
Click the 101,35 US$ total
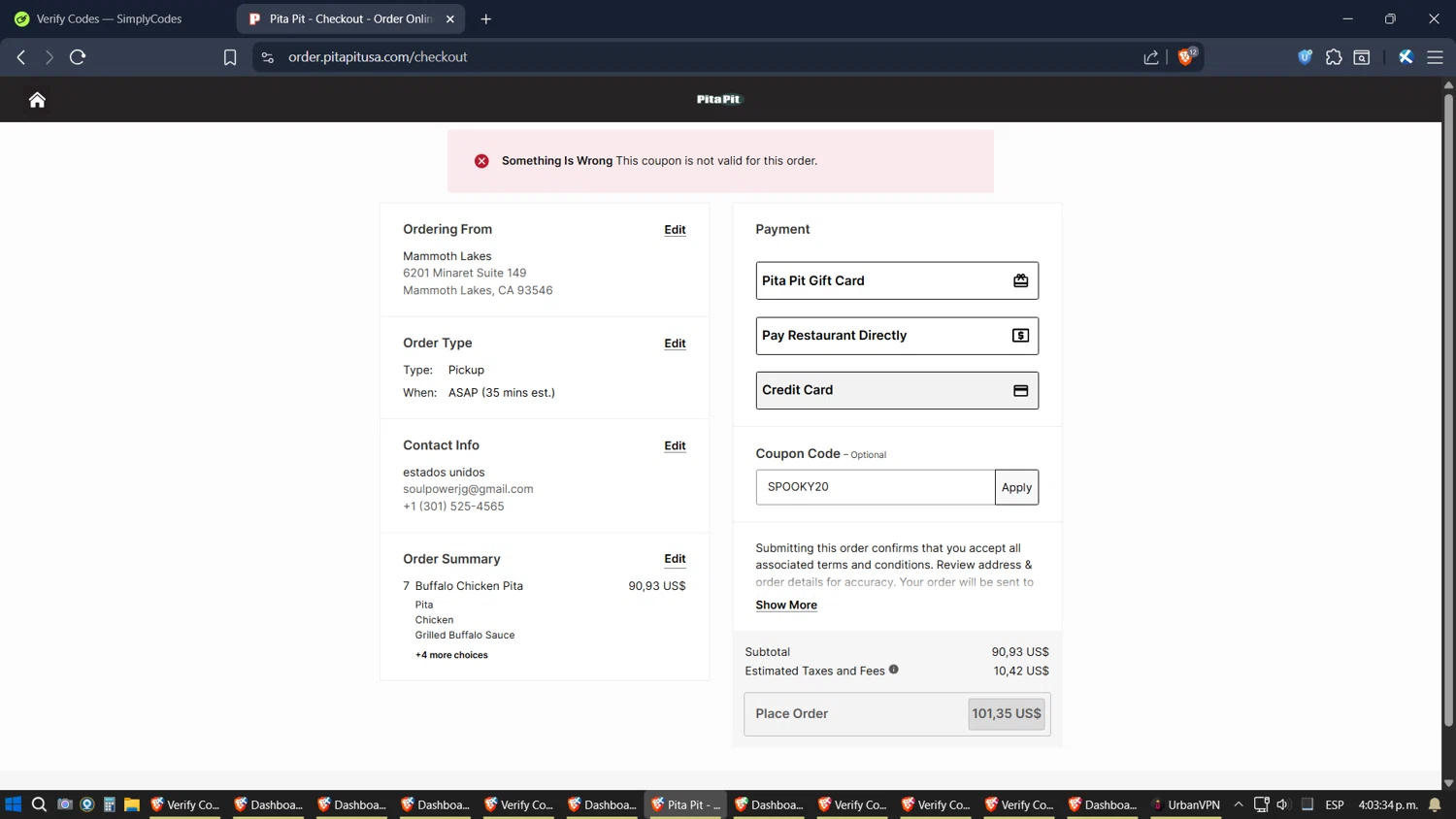pyautogui.click(x=1007, y=714)
